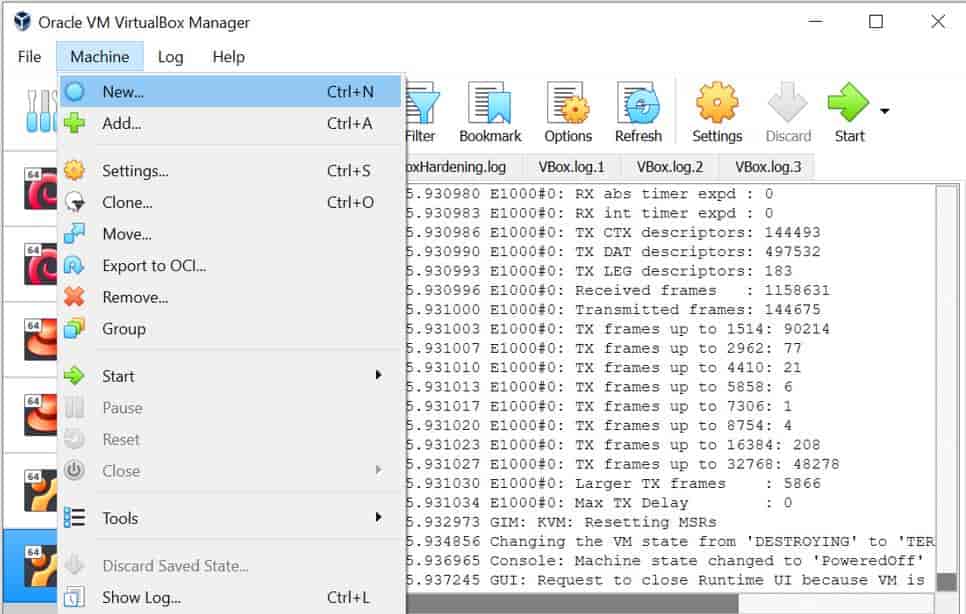Open the Start toolbar dropdown arrow
This screenshot has width=966, height=614.
tap(885, 111)
